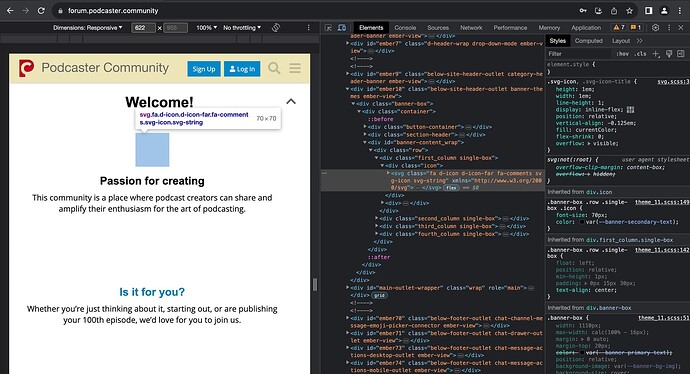Expand the second_column single-box div
This screenshot has width=690, height=374.
coord(377,218)
